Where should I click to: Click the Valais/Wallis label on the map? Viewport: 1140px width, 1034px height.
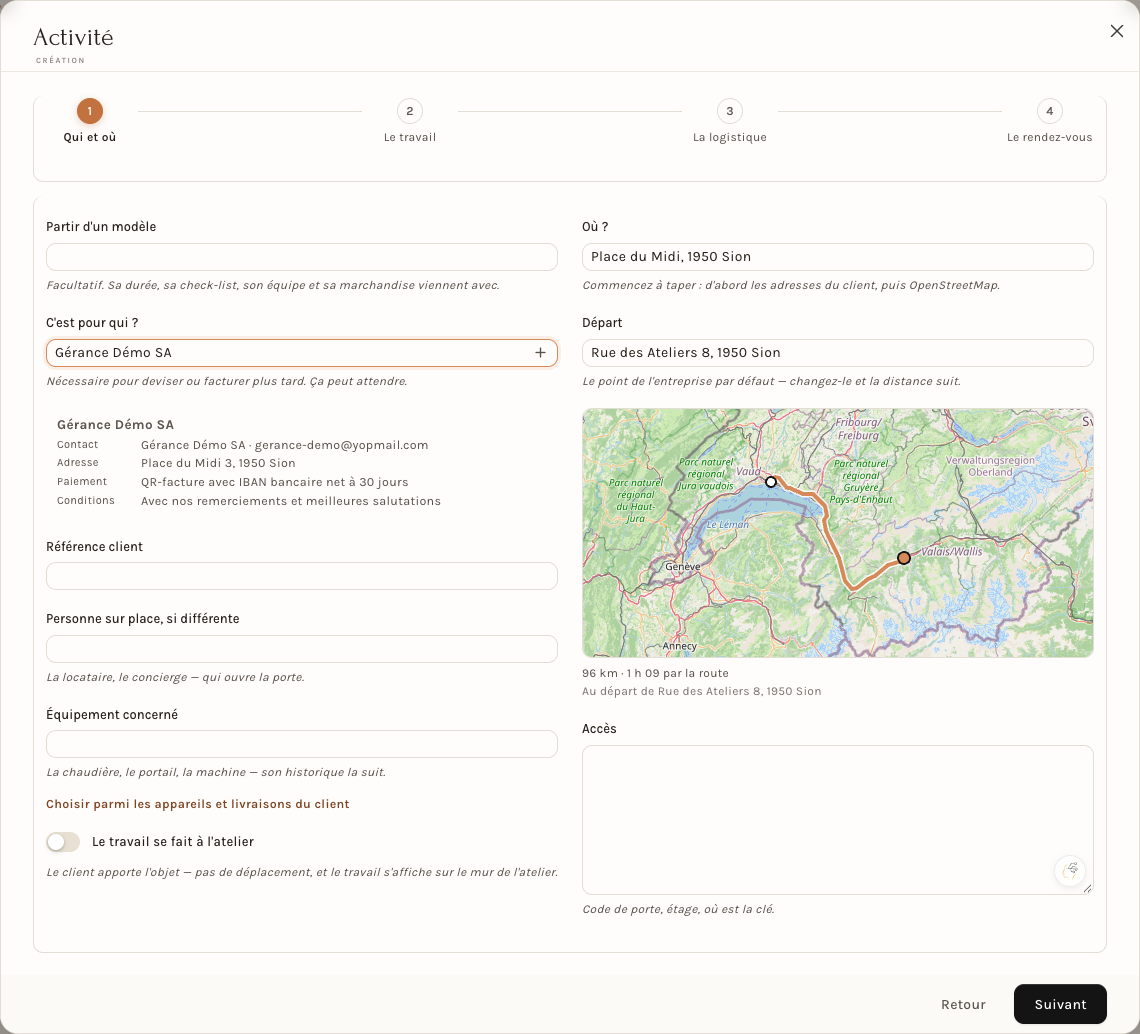point(952,551)
